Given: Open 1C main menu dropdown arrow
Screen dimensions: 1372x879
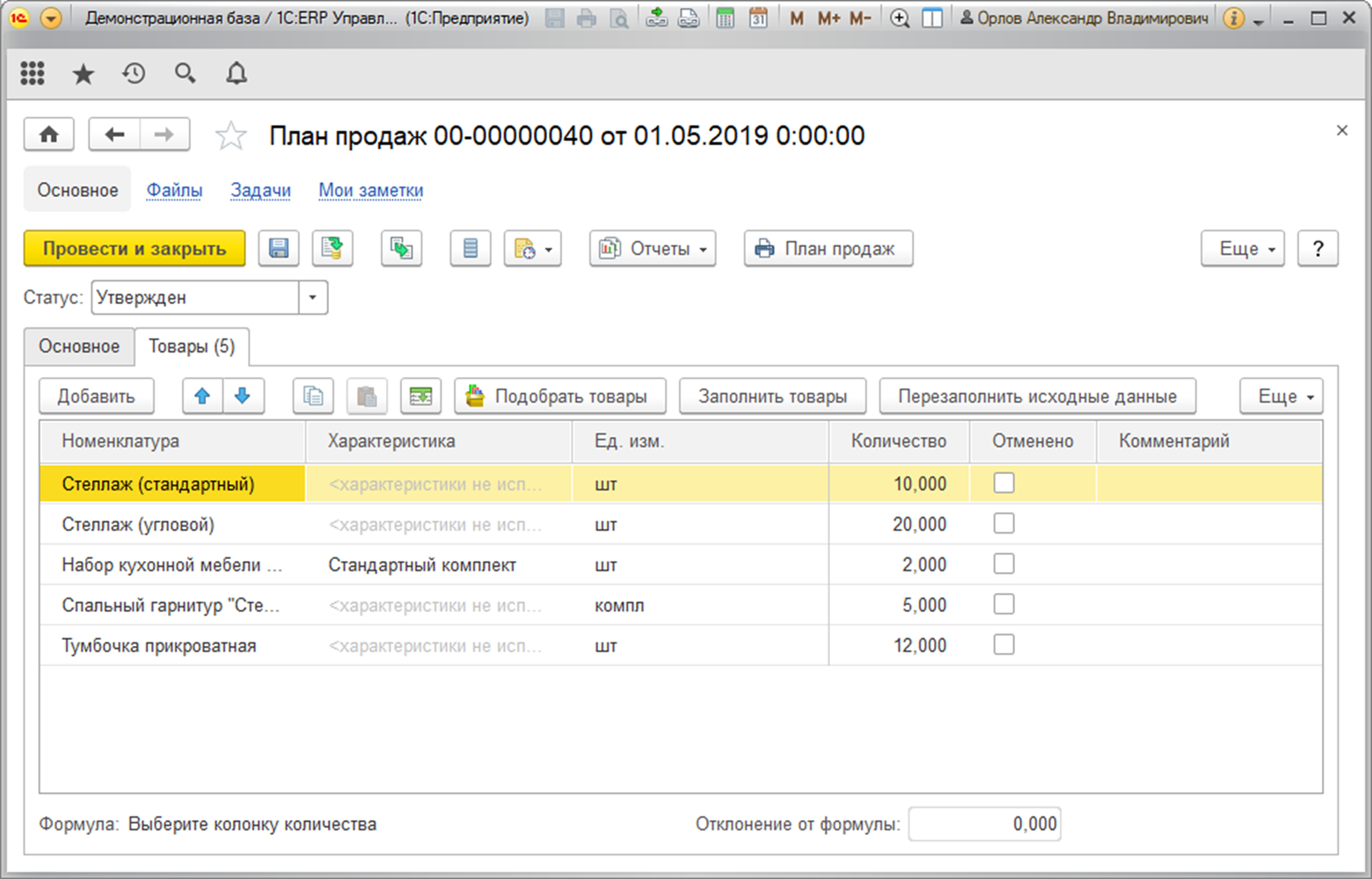Looking at the screenshot, I should click(x=51, y=18).
